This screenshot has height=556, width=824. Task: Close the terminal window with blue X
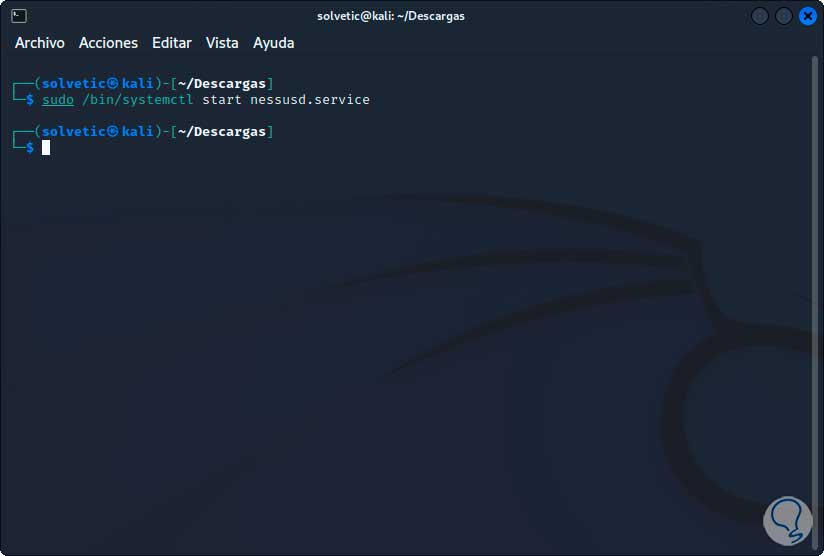click(x=808, y=16)
